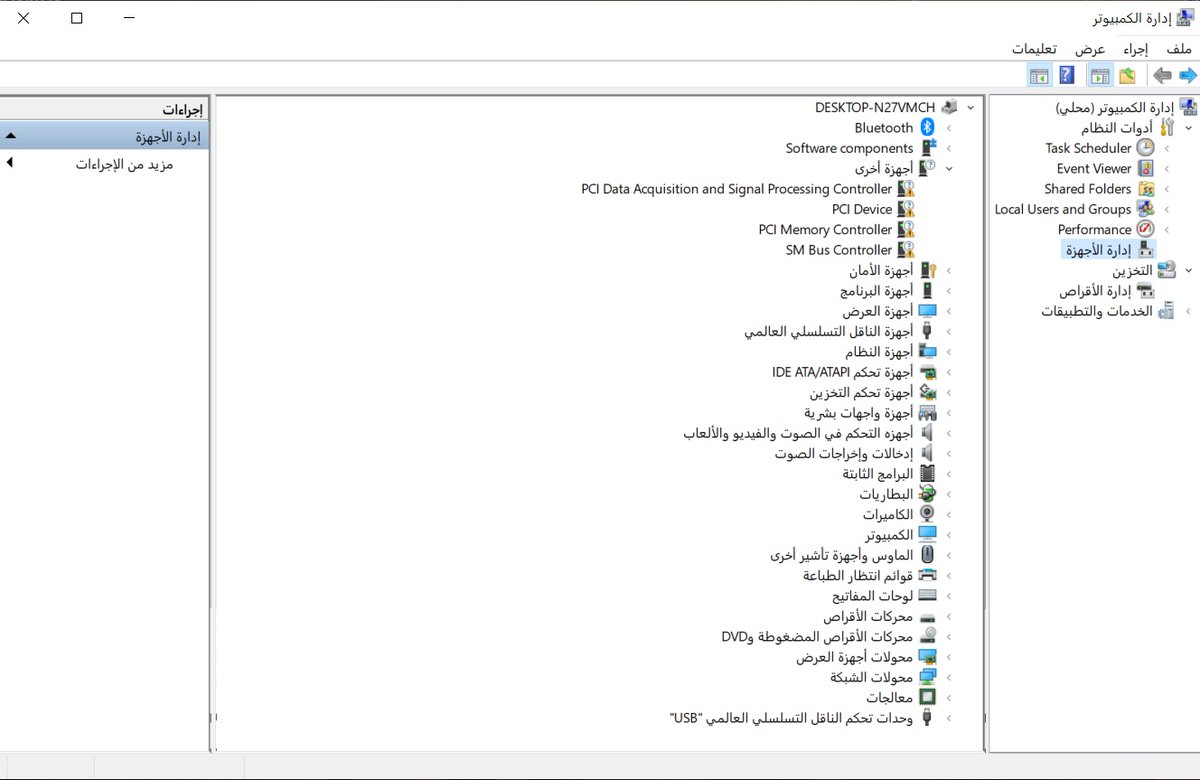Expand the وحدات تحكم الناقل التسلسلي العالمي USB category

tap(948, 718)
